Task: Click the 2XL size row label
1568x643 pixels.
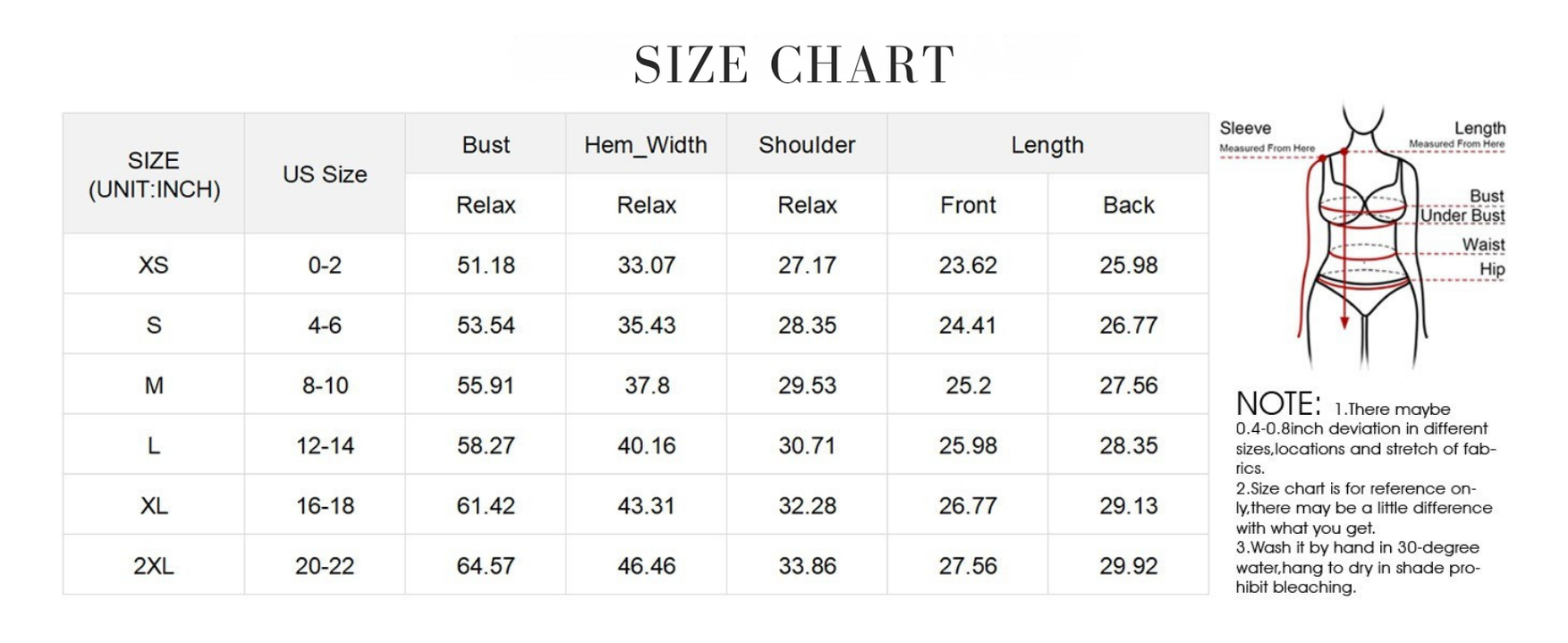Action: pyautogui.click(x=154, y=566)
